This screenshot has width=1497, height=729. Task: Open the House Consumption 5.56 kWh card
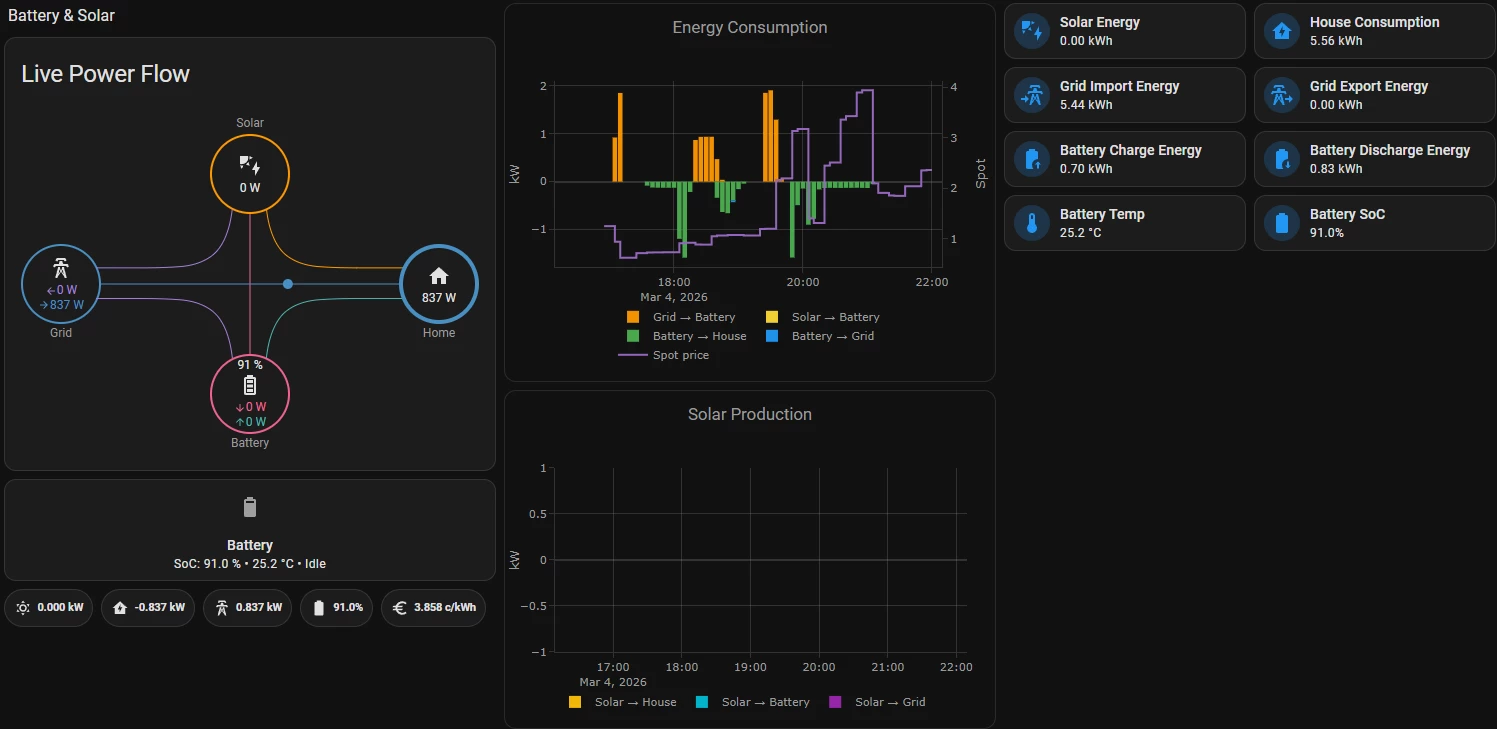click(x=1374, y=31)
